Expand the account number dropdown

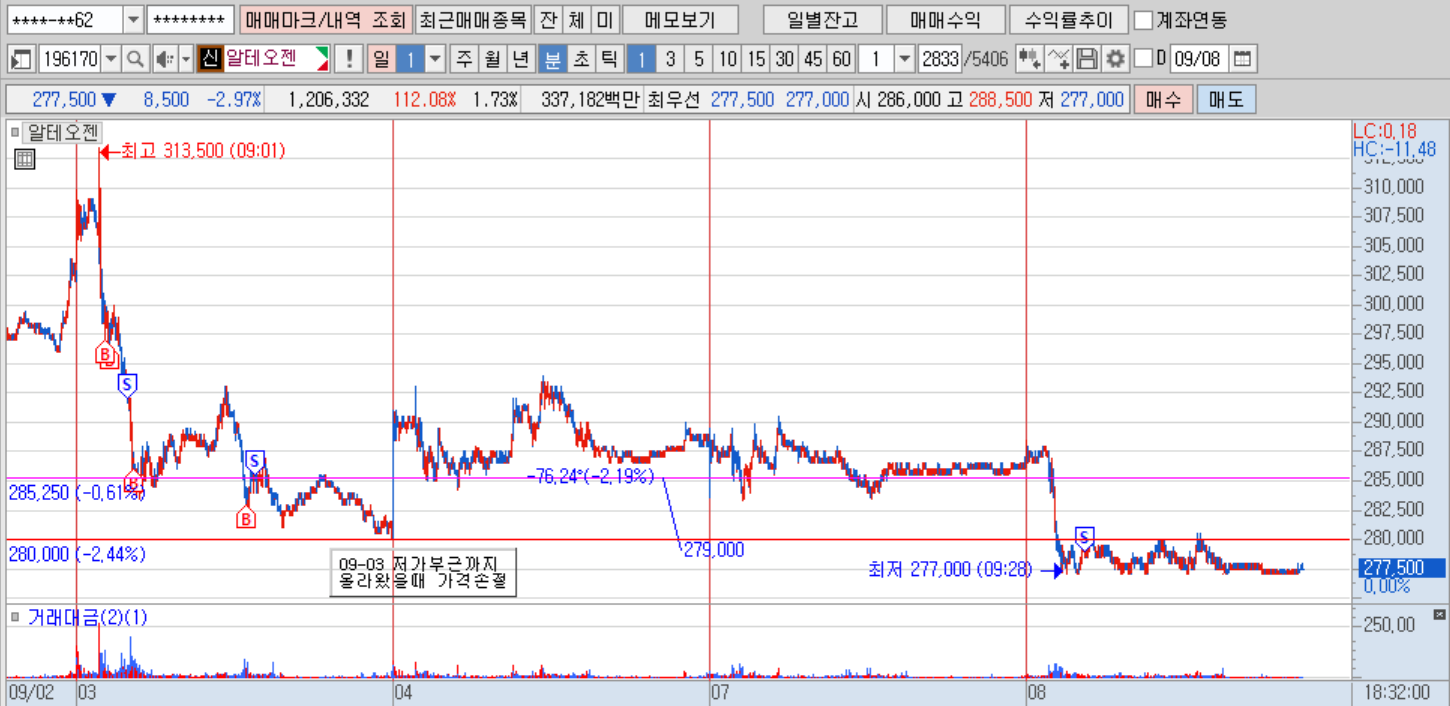tap(134, 20)
